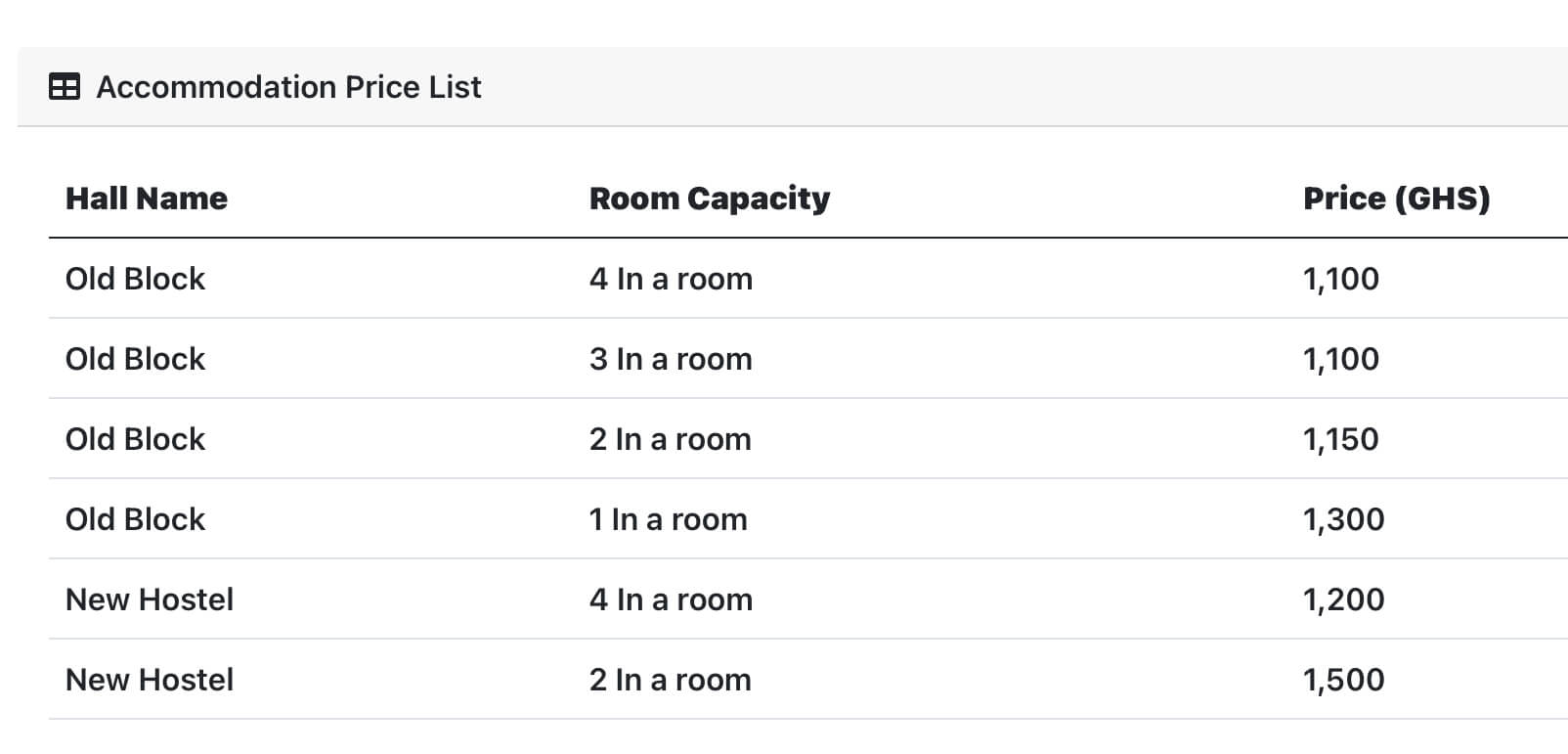
Task: Click the Old Block 2 In a room capacity cell
Action: click(x=671, y=439)
